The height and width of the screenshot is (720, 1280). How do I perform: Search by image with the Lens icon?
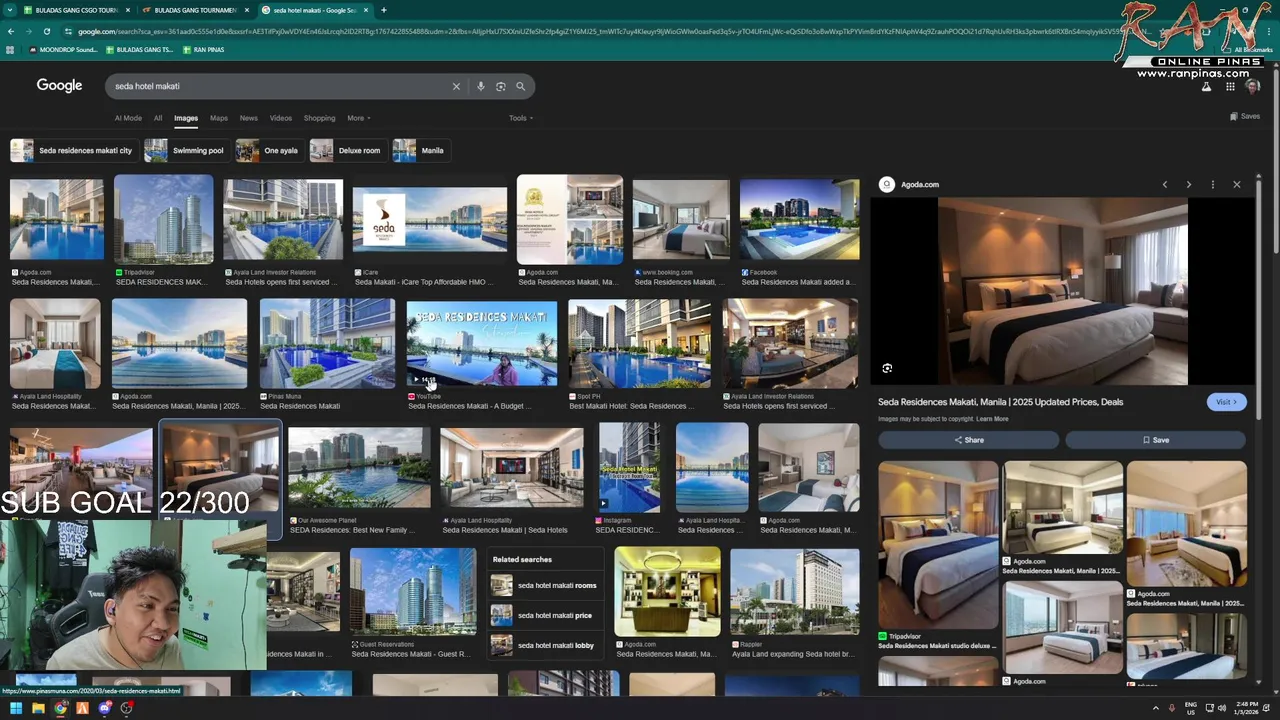(x=501, y=86)
